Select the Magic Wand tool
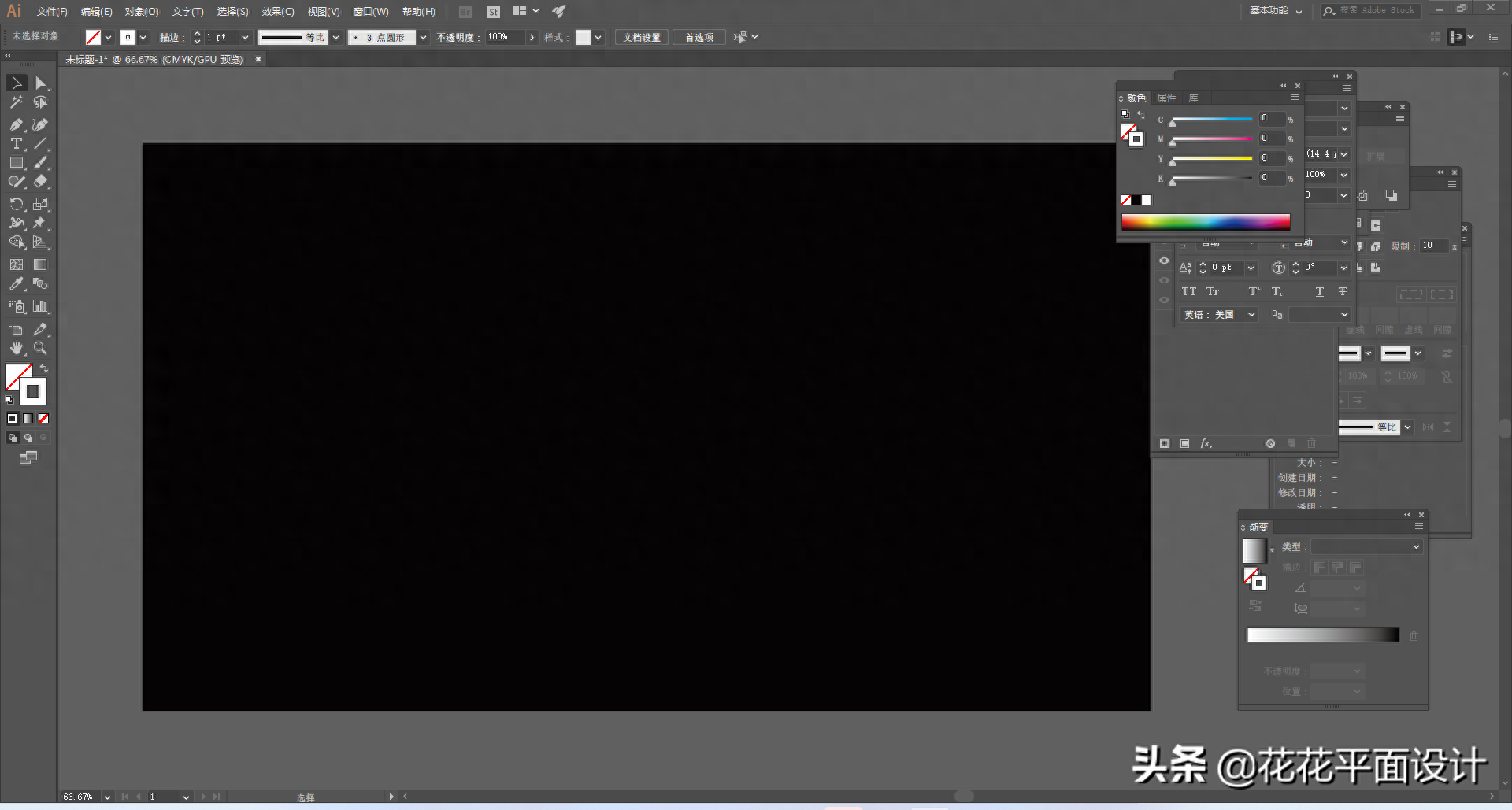The height and width of the screenshot is (810, 1512). tap(16, 102)
